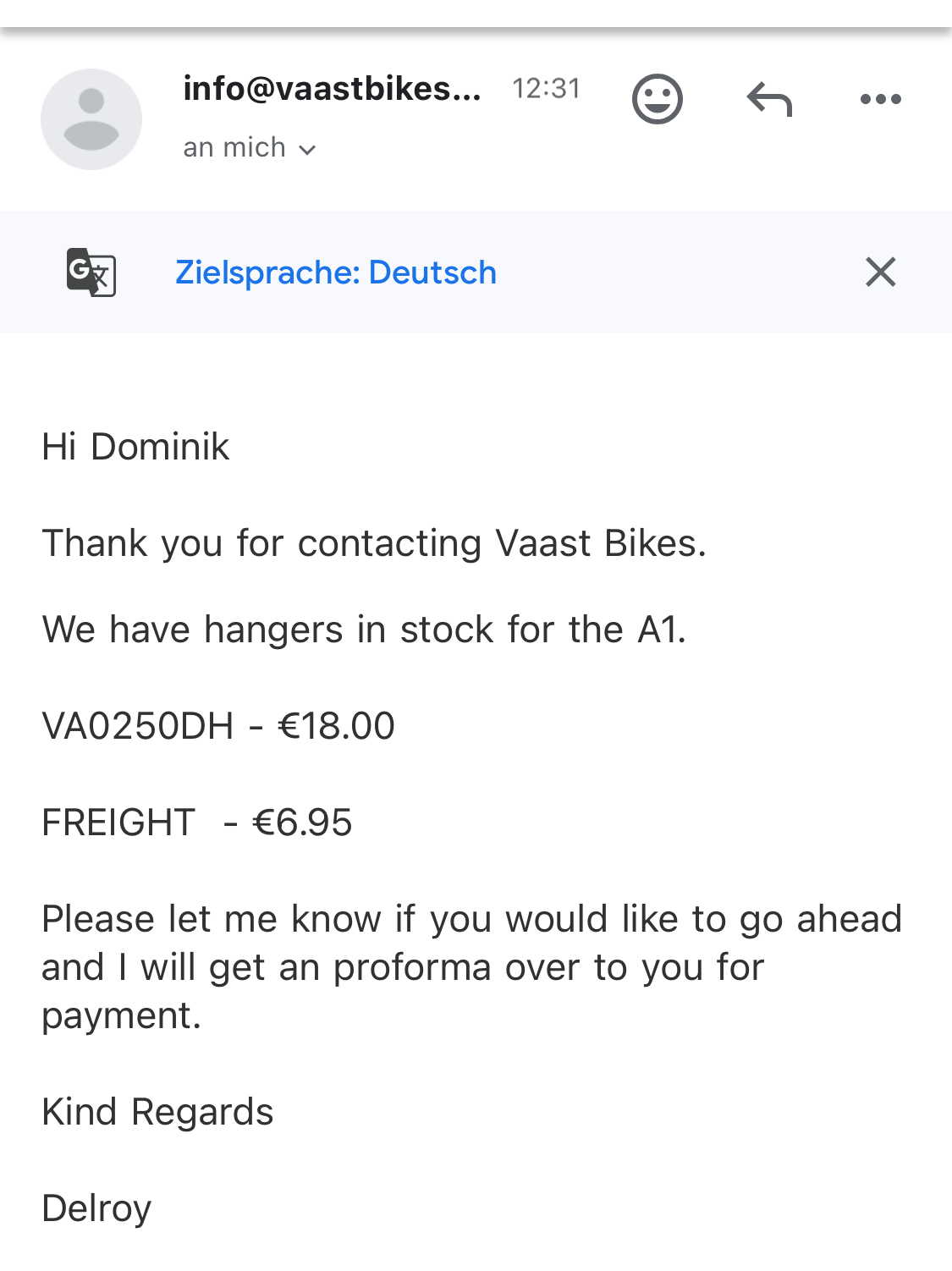The height and width of the screenshot is (1271, 952).
Task: Tap 'Thank you for contacting Vaast Bikes' line
Action: click(373, 543)
